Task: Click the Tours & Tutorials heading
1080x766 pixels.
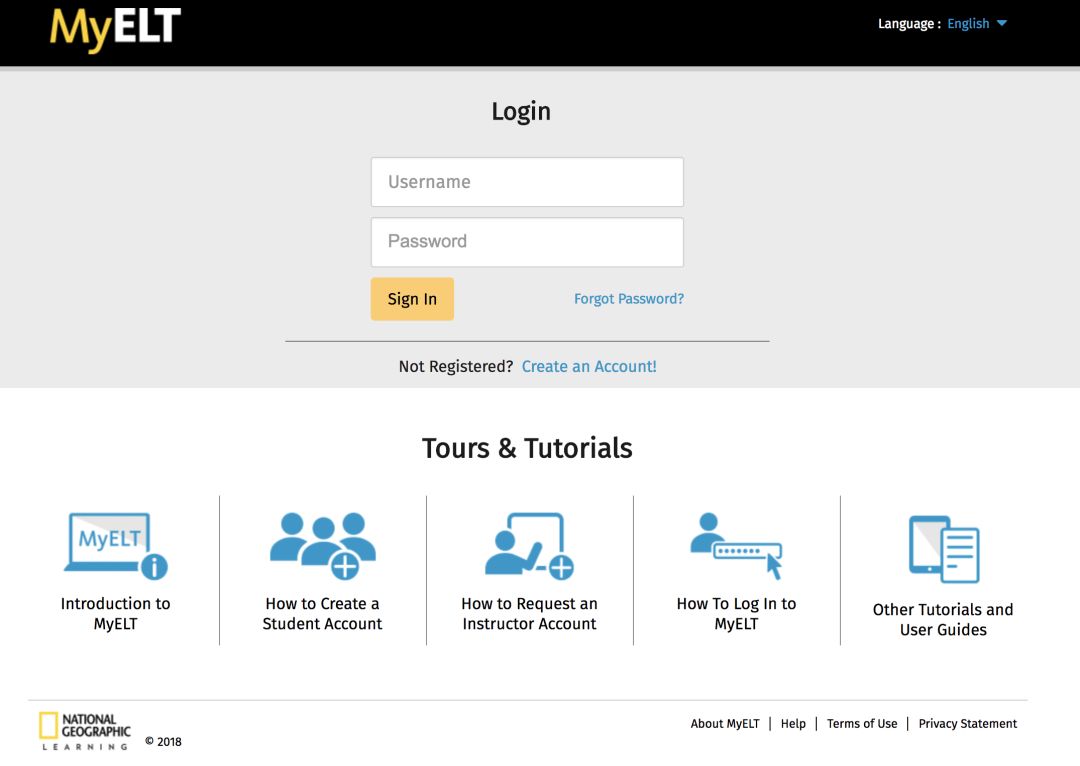Action: tap(527, 448)
